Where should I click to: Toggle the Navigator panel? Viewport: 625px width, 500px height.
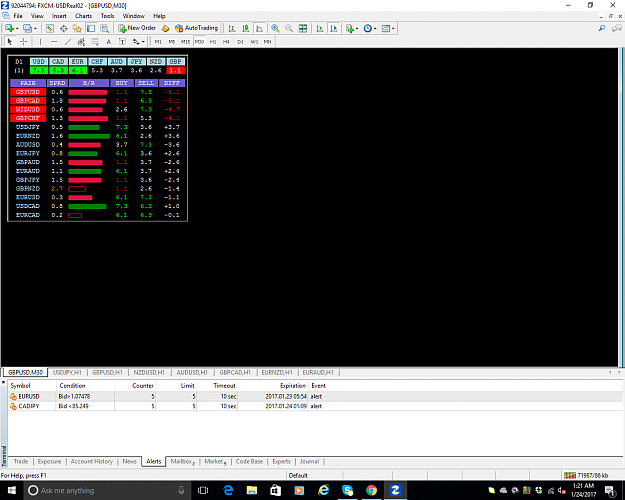click(x=77, y=28)
